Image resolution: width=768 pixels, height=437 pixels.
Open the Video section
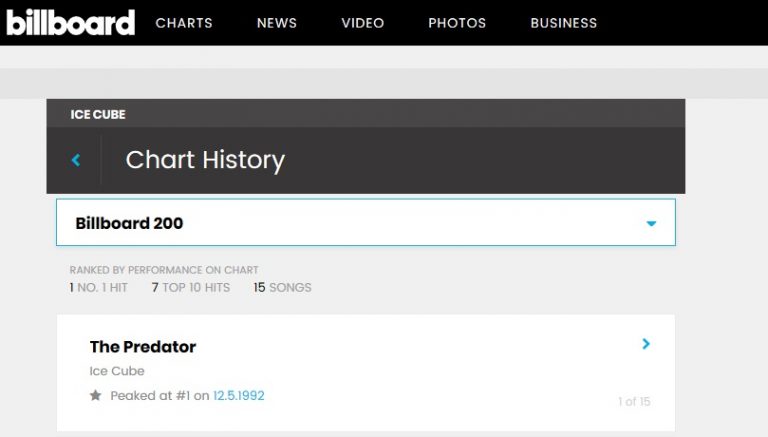(x=362, y=23)
